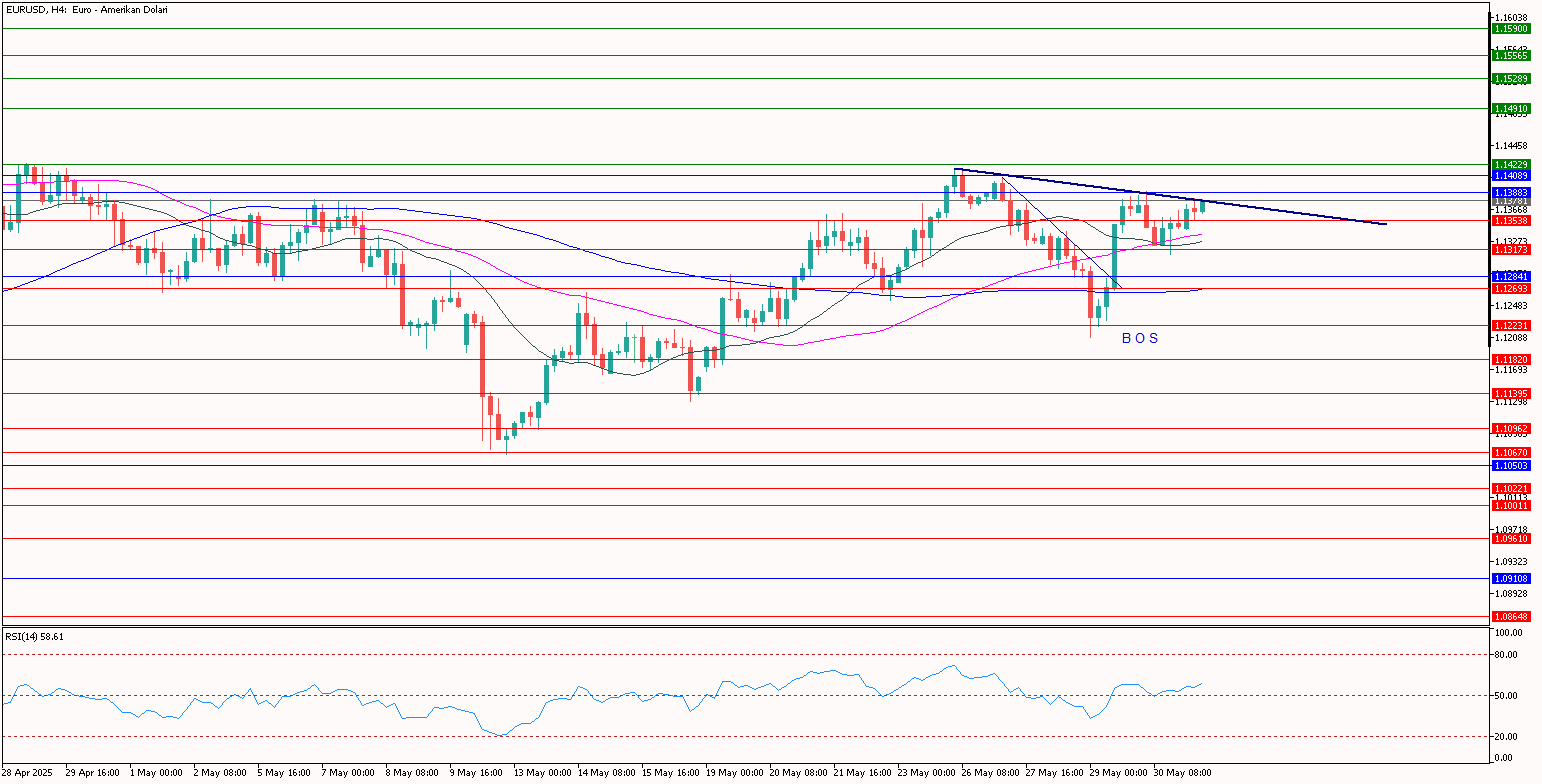Screen dimensions: 1542x784
Task: Select the red 1.08648 price label
Action: point(1511,616)
